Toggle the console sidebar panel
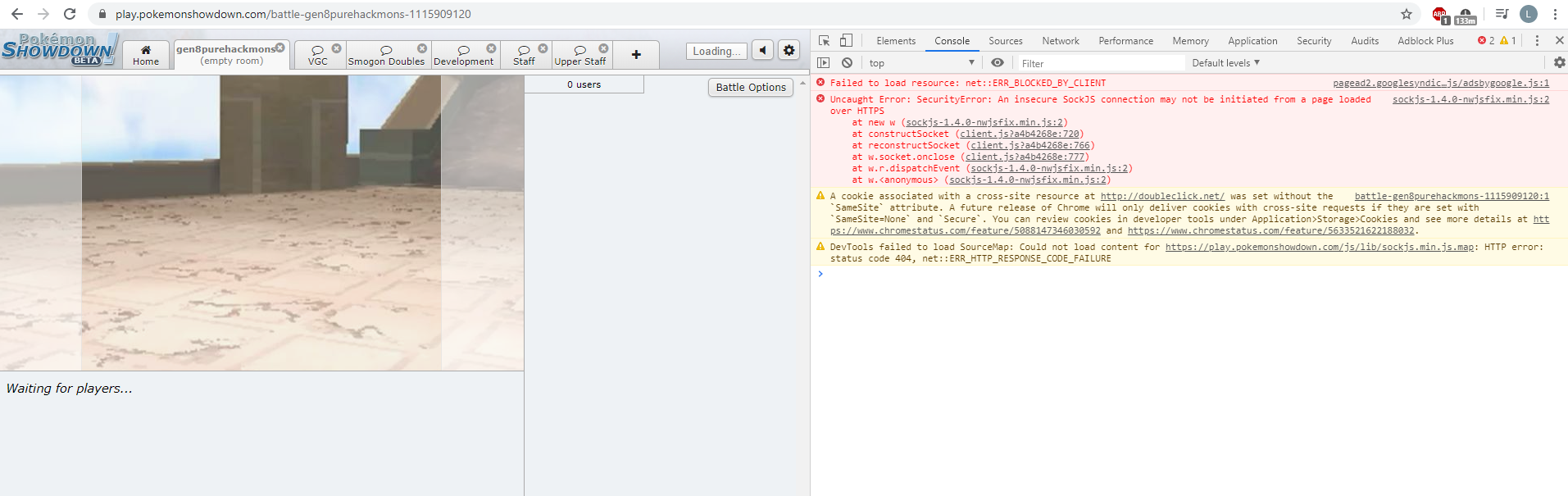Image resolution: width=1568 pixels, height=496 pixels. click(x=824, y=63)
